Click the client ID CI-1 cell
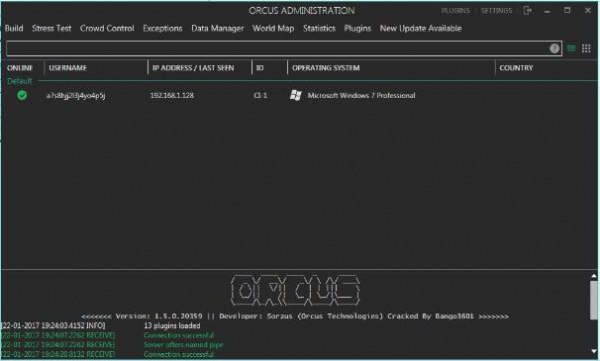 (x=260, y=95)
